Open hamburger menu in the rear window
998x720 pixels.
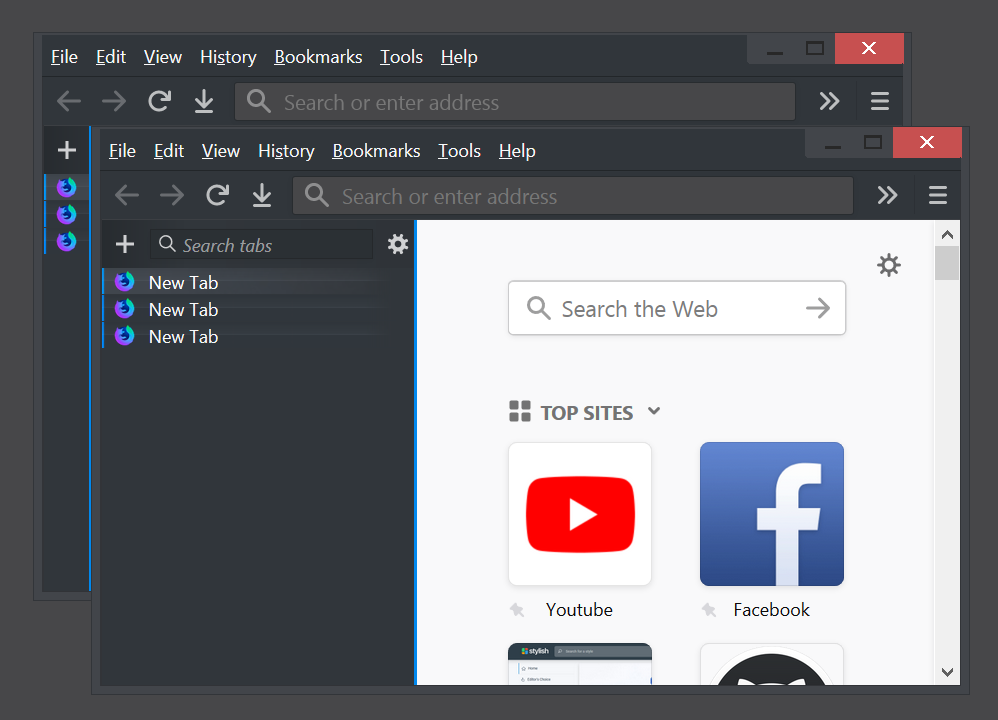(880, 101)
